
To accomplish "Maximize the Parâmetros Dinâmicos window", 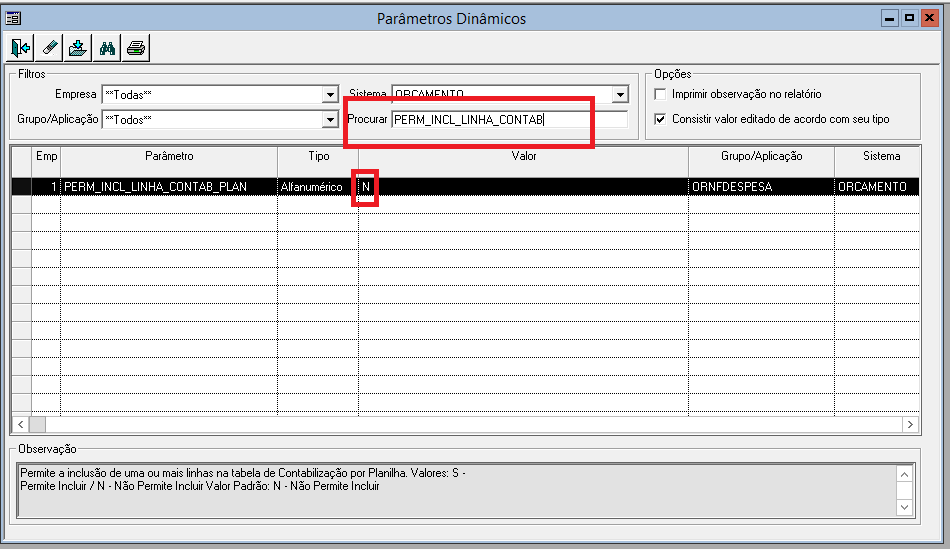I will coord(909,18).
